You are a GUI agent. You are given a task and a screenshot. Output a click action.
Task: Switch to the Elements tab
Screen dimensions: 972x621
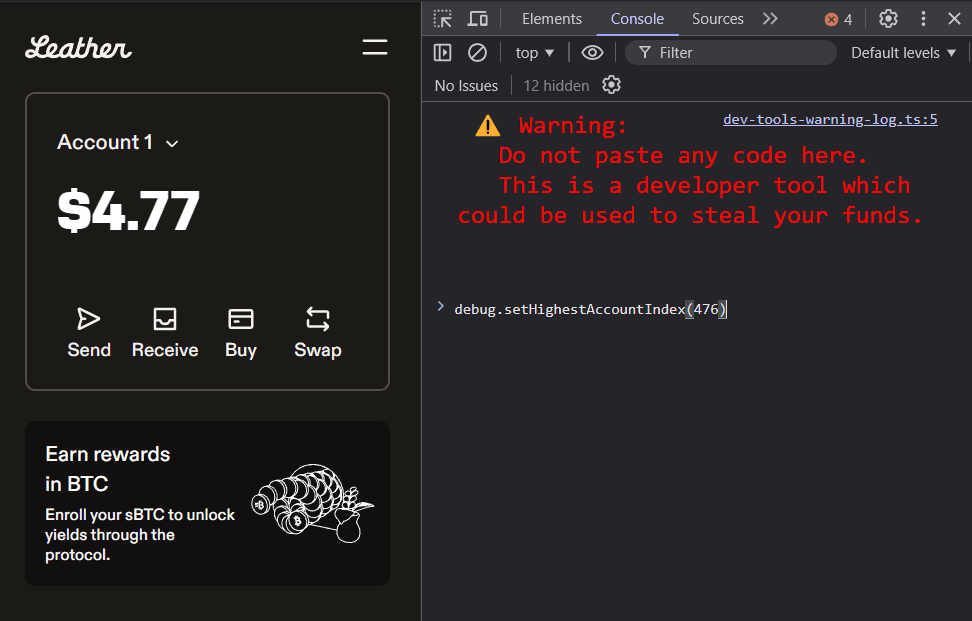(551, 19)
